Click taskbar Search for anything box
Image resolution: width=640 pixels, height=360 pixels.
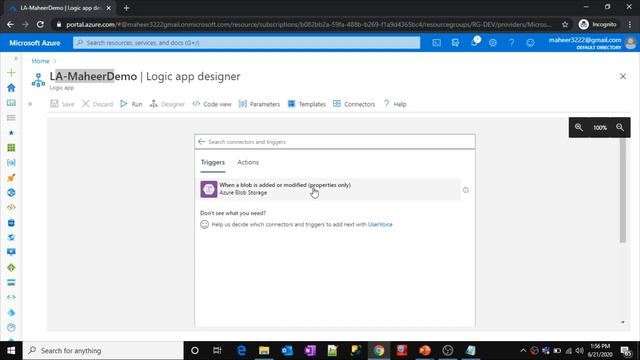[x=103, y=351]
